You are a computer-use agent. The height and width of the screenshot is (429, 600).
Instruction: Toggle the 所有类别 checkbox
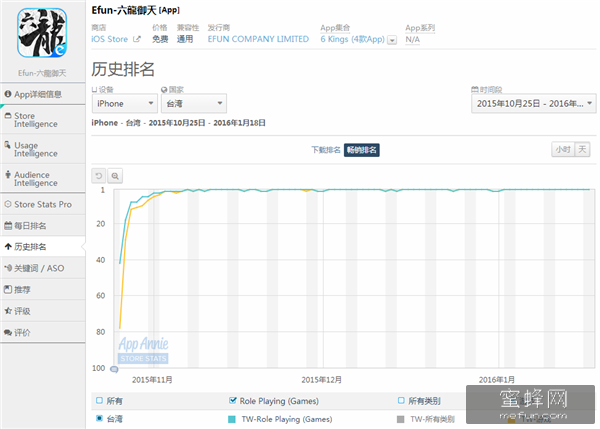coord(401,400)
